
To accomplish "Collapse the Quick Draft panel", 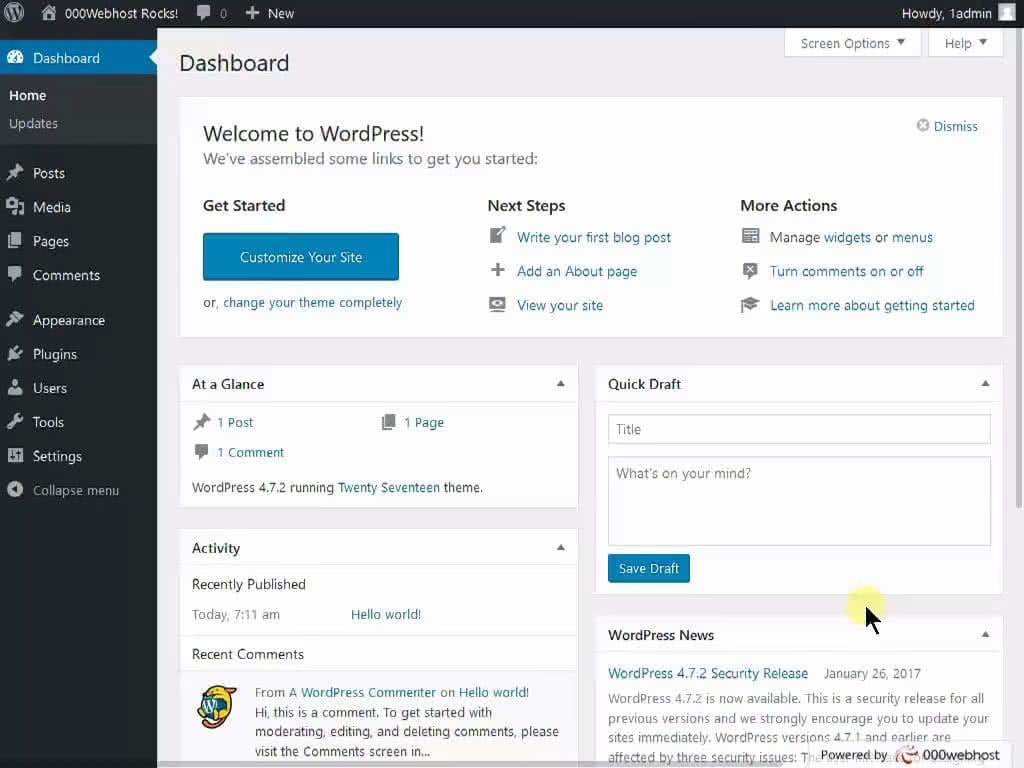I will click(985, 384).
